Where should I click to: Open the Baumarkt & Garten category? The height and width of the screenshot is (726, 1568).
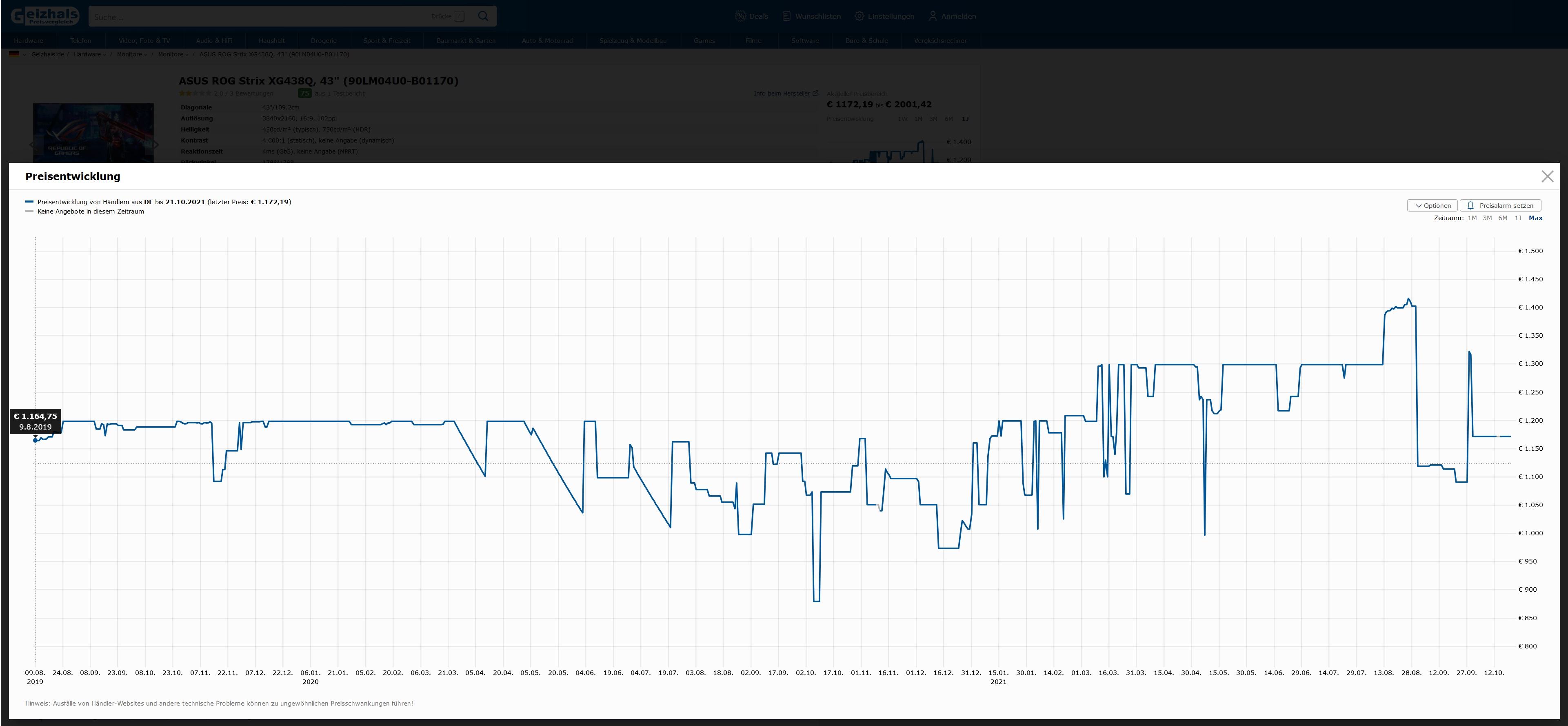point(466,41)
